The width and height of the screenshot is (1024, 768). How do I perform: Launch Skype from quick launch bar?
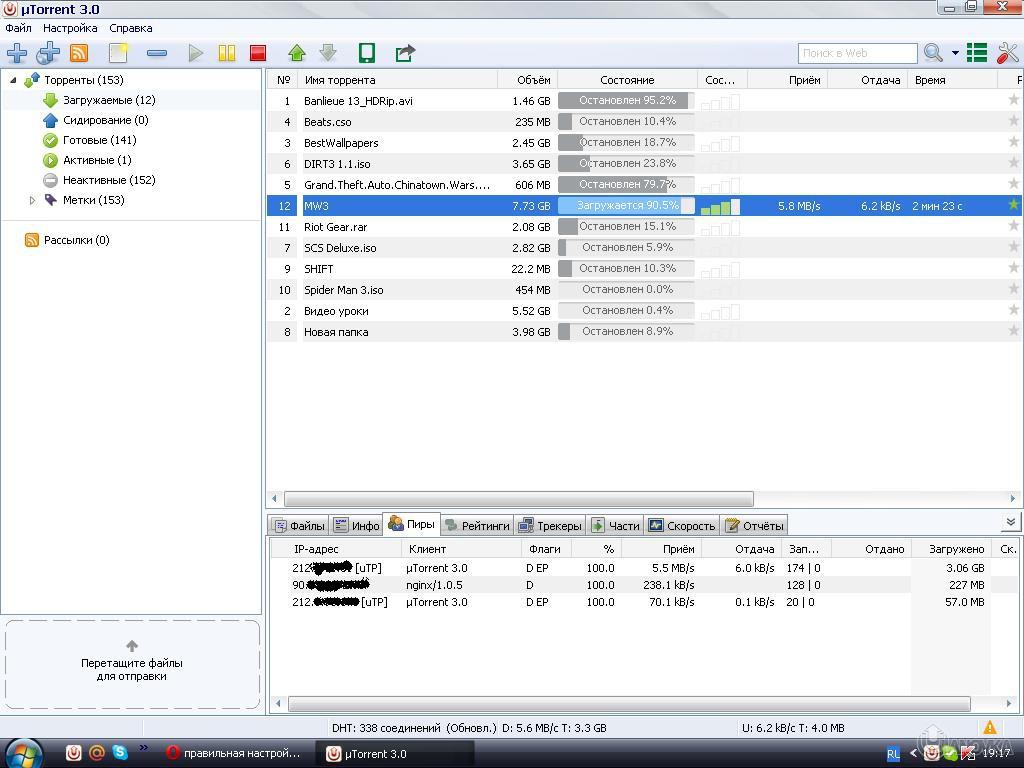(x=120, y=753)
